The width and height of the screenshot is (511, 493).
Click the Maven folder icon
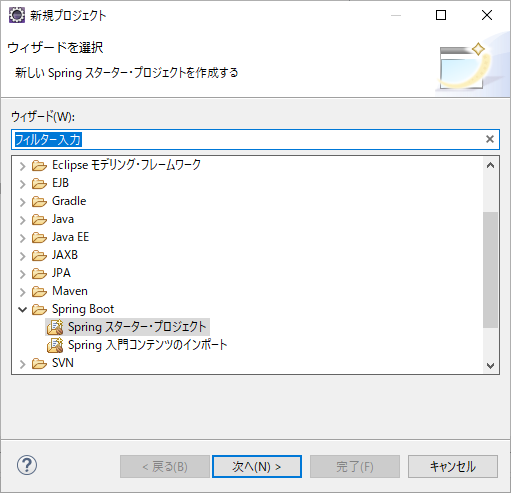39,291
